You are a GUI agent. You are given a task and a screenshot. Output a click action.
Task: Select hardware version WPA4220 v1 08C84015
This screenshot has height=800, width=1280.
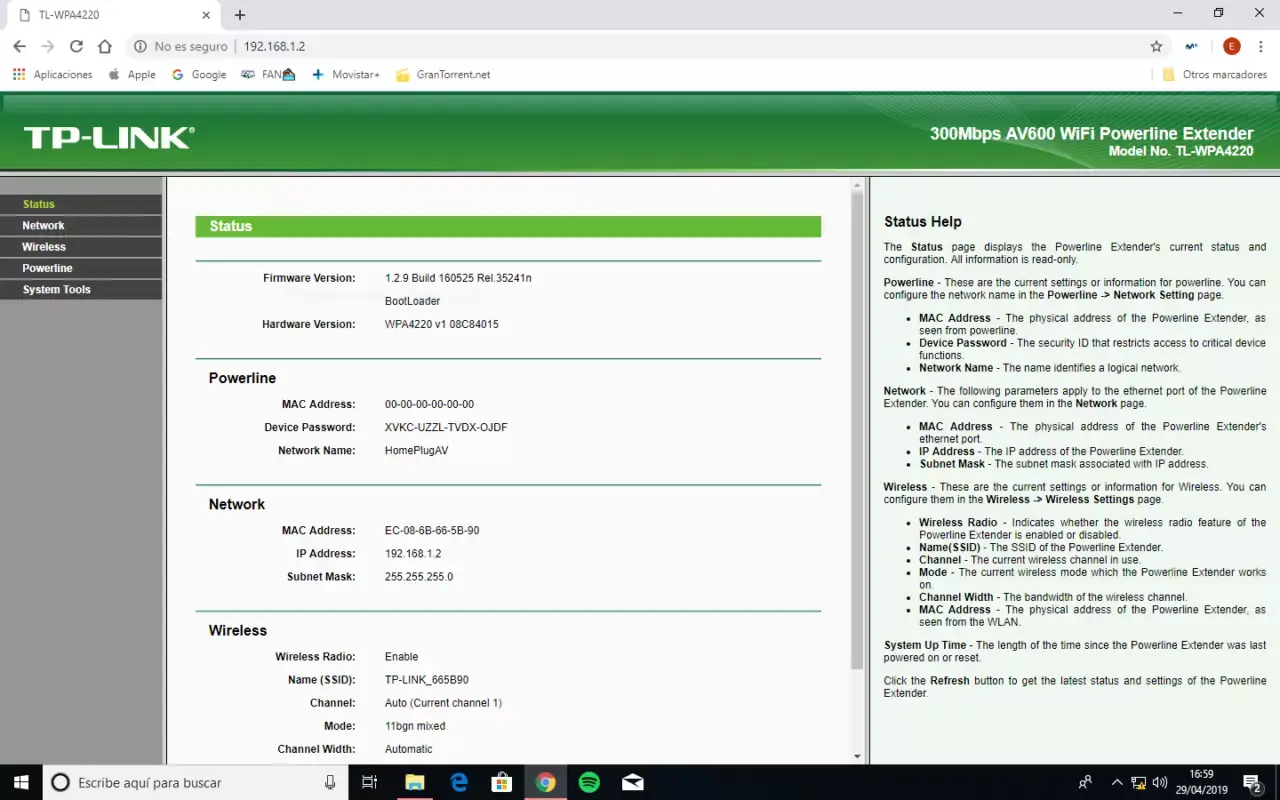[x=441, y=324]
